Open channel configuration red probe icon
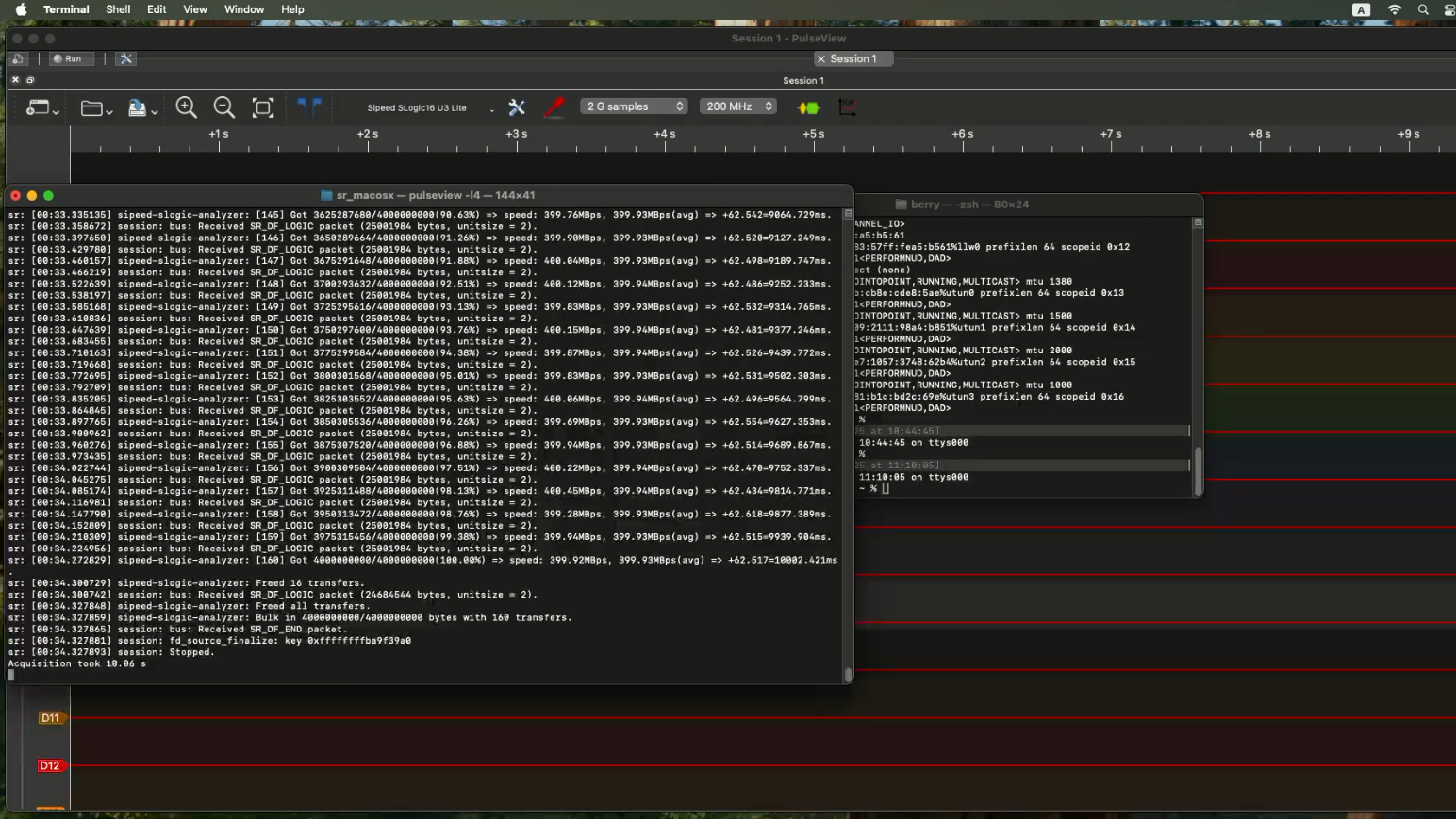1456x819 pixels. tap(554, 107)
